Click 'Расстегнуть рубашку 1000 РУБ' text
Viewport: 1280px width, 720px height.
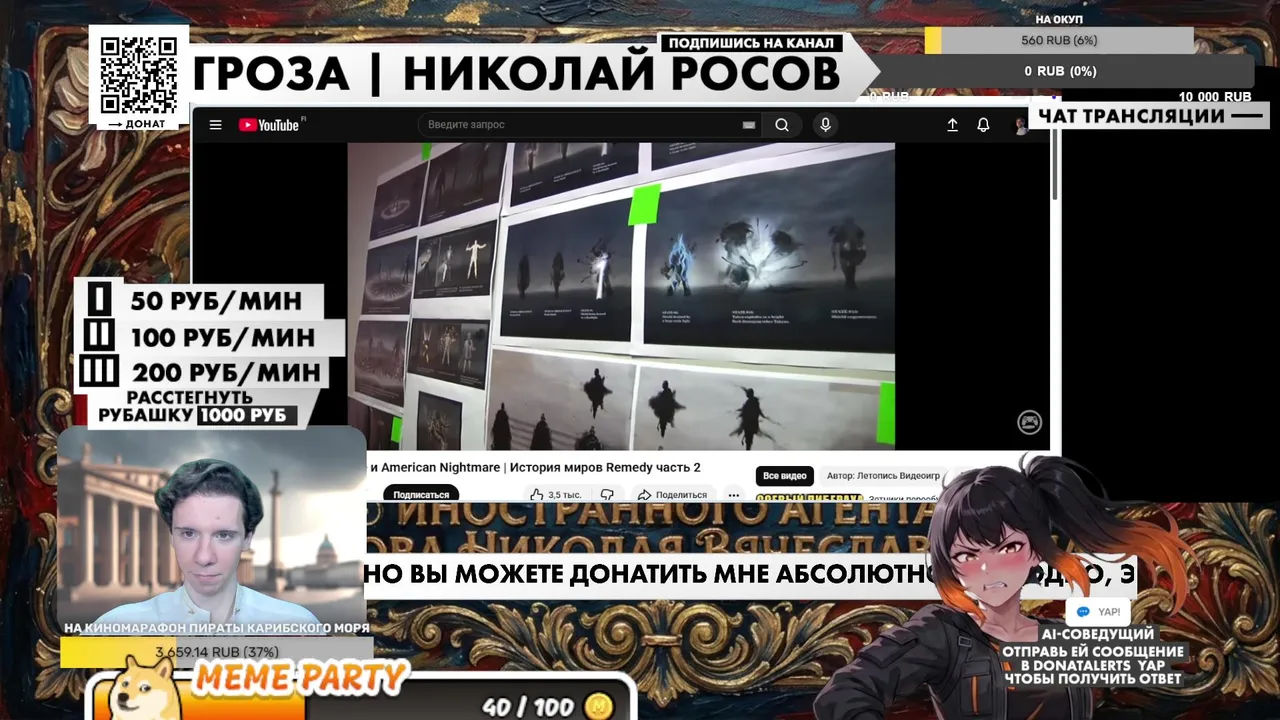193,406
